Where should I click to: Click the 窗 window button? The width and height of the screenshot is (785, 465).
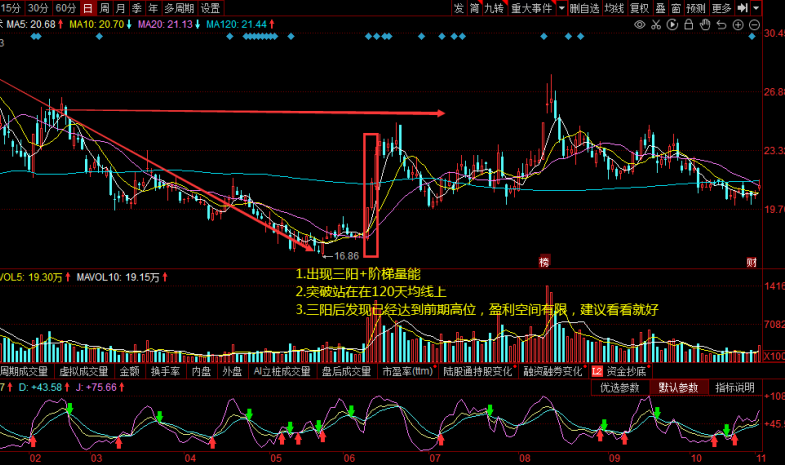pyautogui.click(x=676, y=8)
